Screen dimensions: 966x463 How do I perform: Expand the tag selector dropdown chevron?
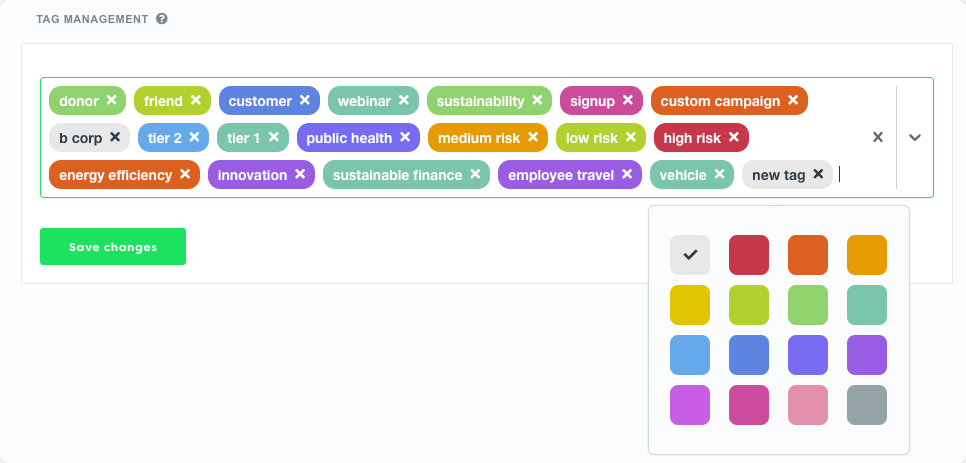click(915, 137)
